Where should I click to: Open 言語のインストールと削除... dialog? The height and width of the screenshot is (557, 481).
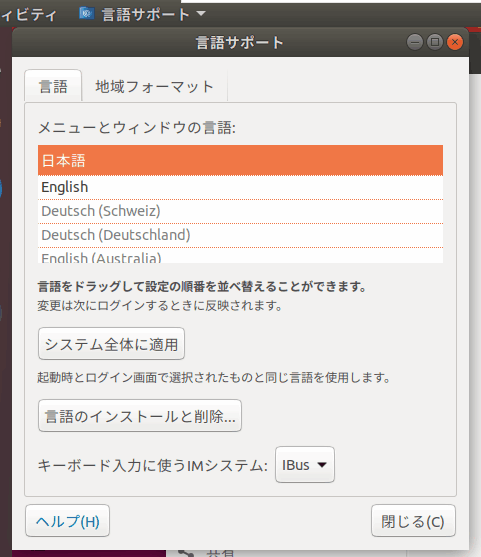pos(140,416)
